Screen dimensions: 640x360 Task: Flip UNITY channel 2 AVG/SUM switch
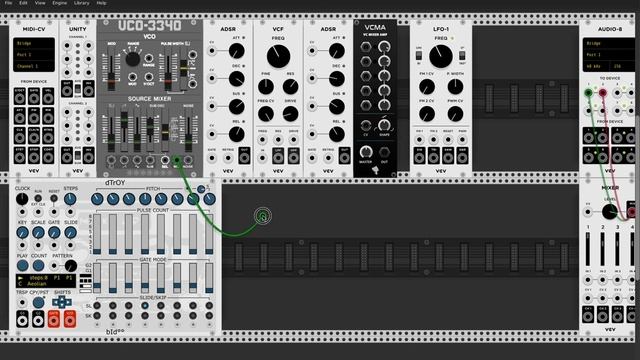78,156
